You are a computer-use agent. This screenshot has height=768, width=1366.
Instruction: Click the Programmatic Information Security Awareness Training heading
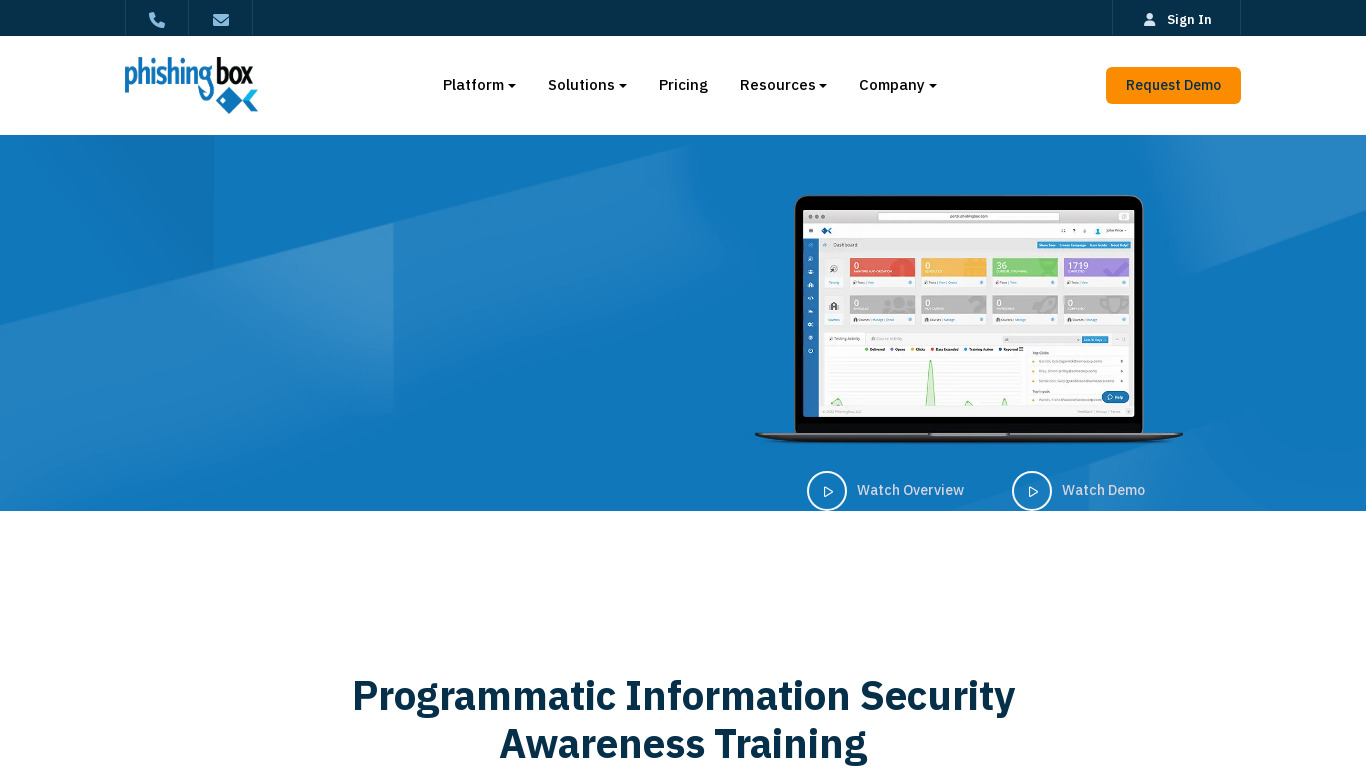(683, 719)
